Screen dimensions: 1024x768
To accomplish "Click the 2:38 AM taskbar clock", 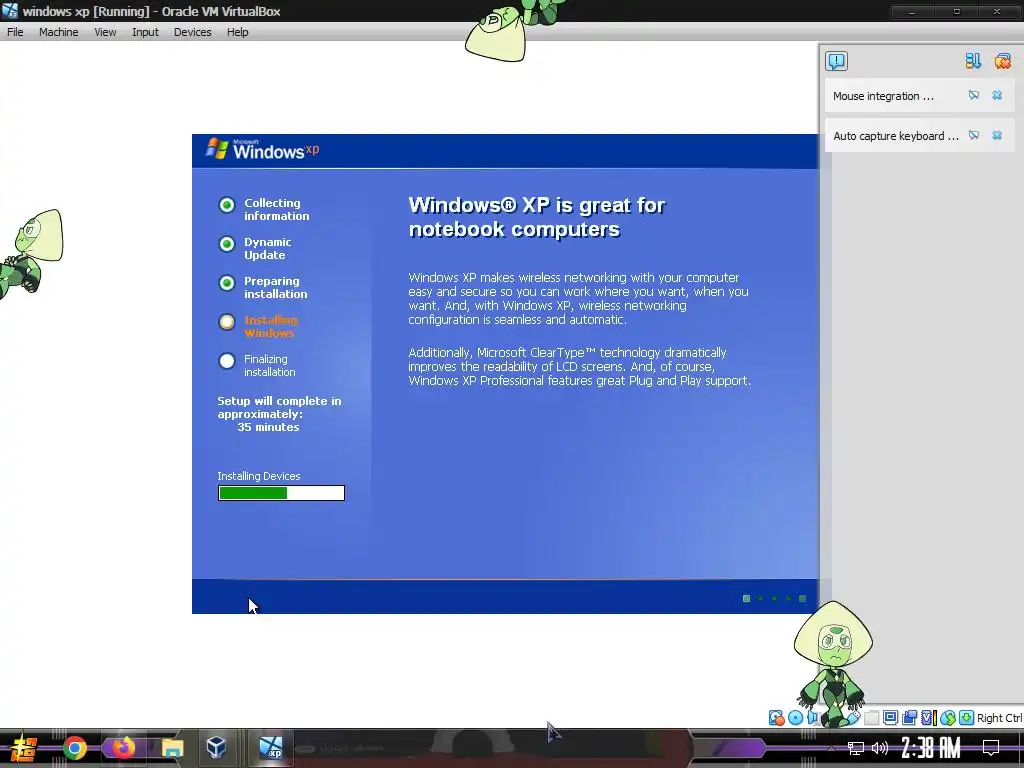I will (931, 748).
